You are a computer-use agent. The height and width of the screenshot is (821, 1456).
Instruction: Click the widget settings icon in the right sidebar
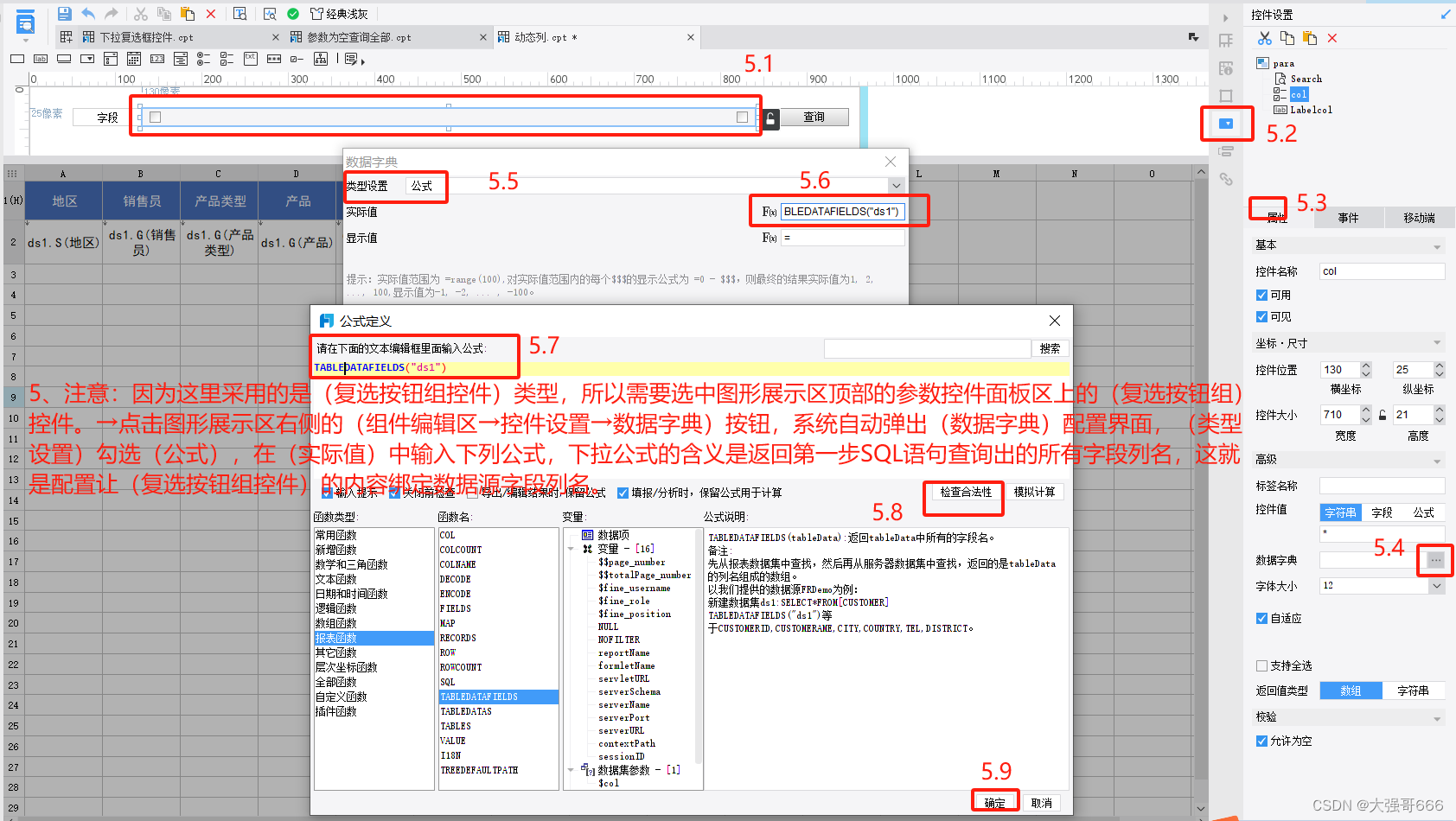tap(1226, 124)
